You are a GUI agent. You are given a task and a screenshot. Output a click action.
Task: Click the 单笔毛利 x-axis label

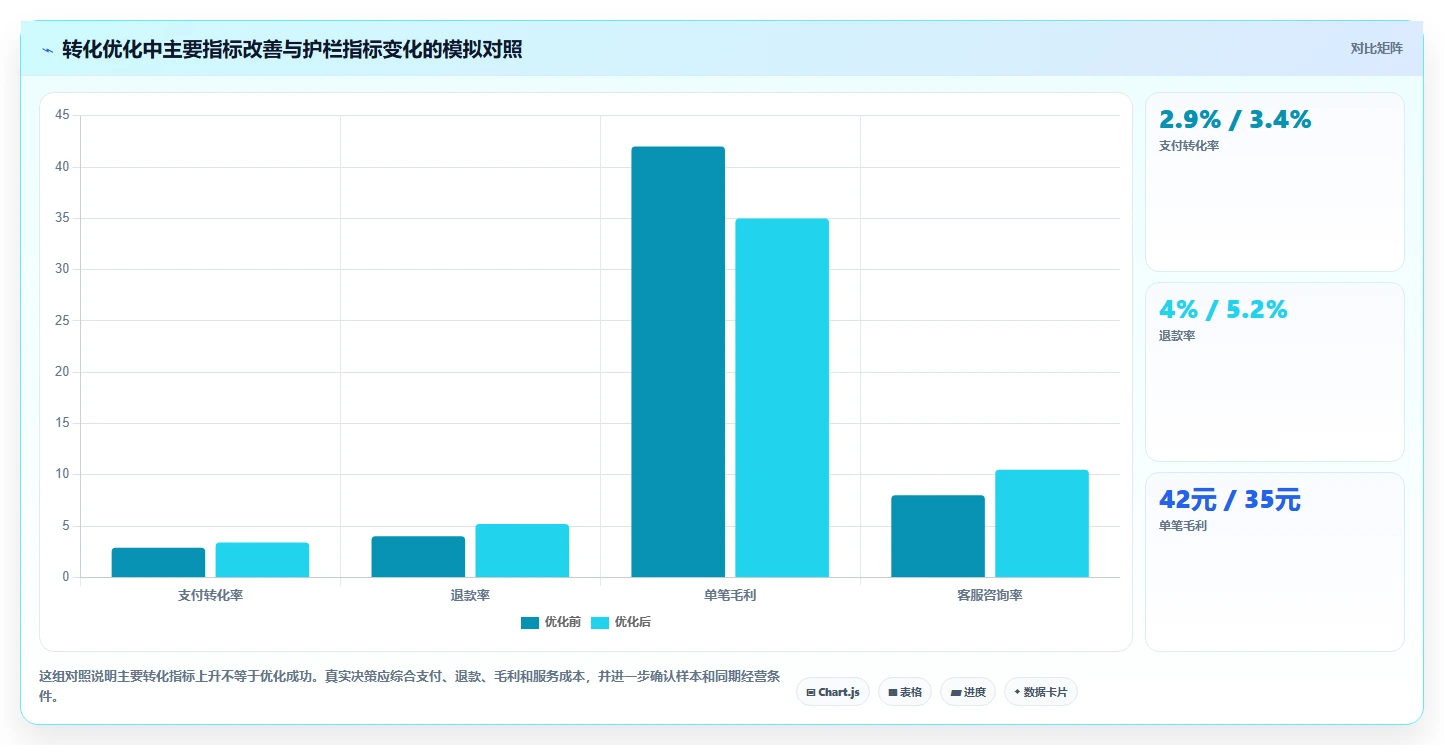(x=730, y=595)
